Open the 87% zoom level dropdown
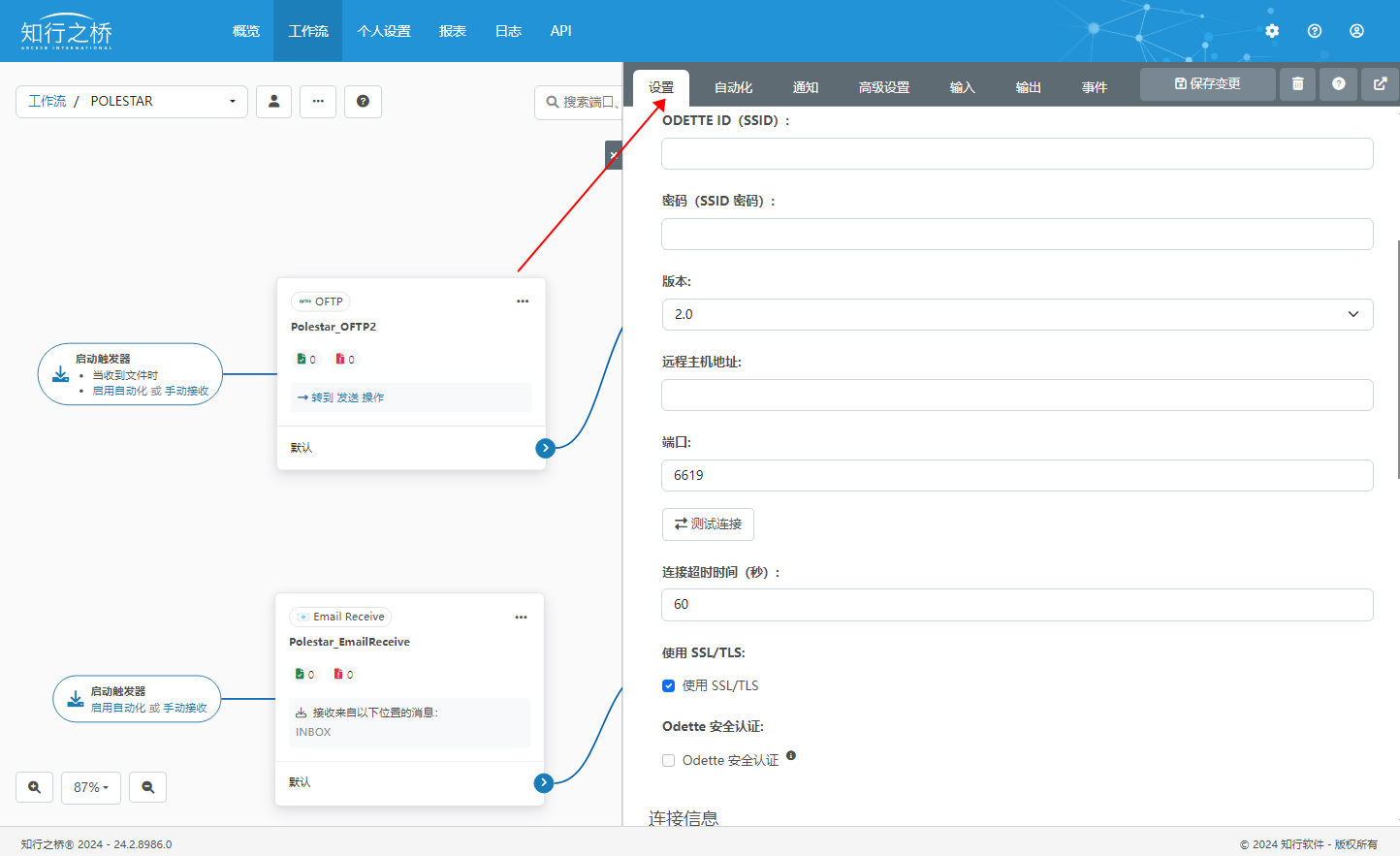This screenshot has height=856, width=1400. pyautogui.click(x=91, y=787)
